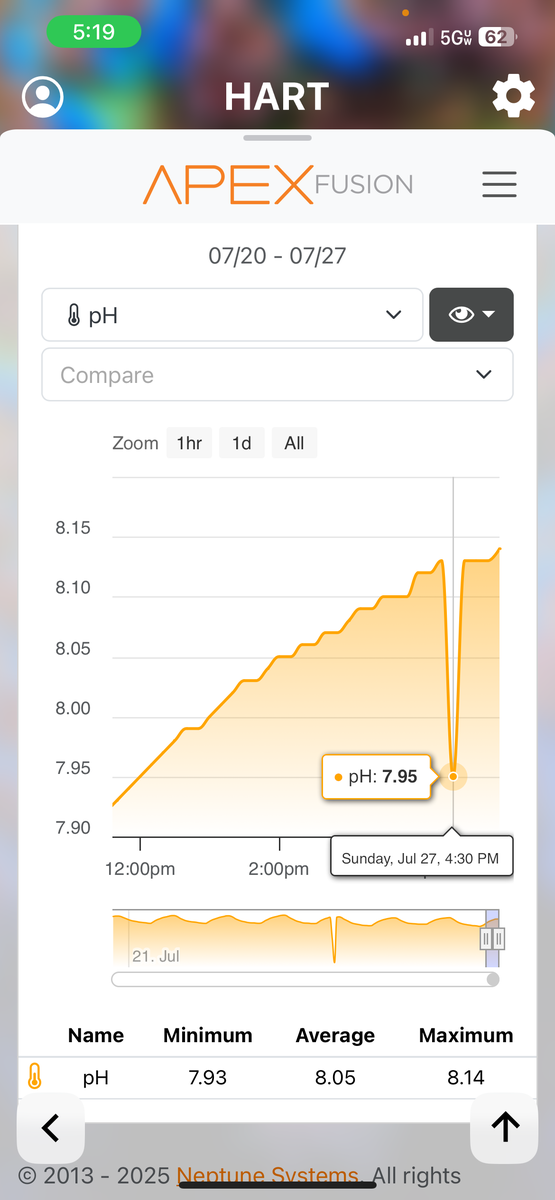Select the 1d zoom option

coord(242,443)
